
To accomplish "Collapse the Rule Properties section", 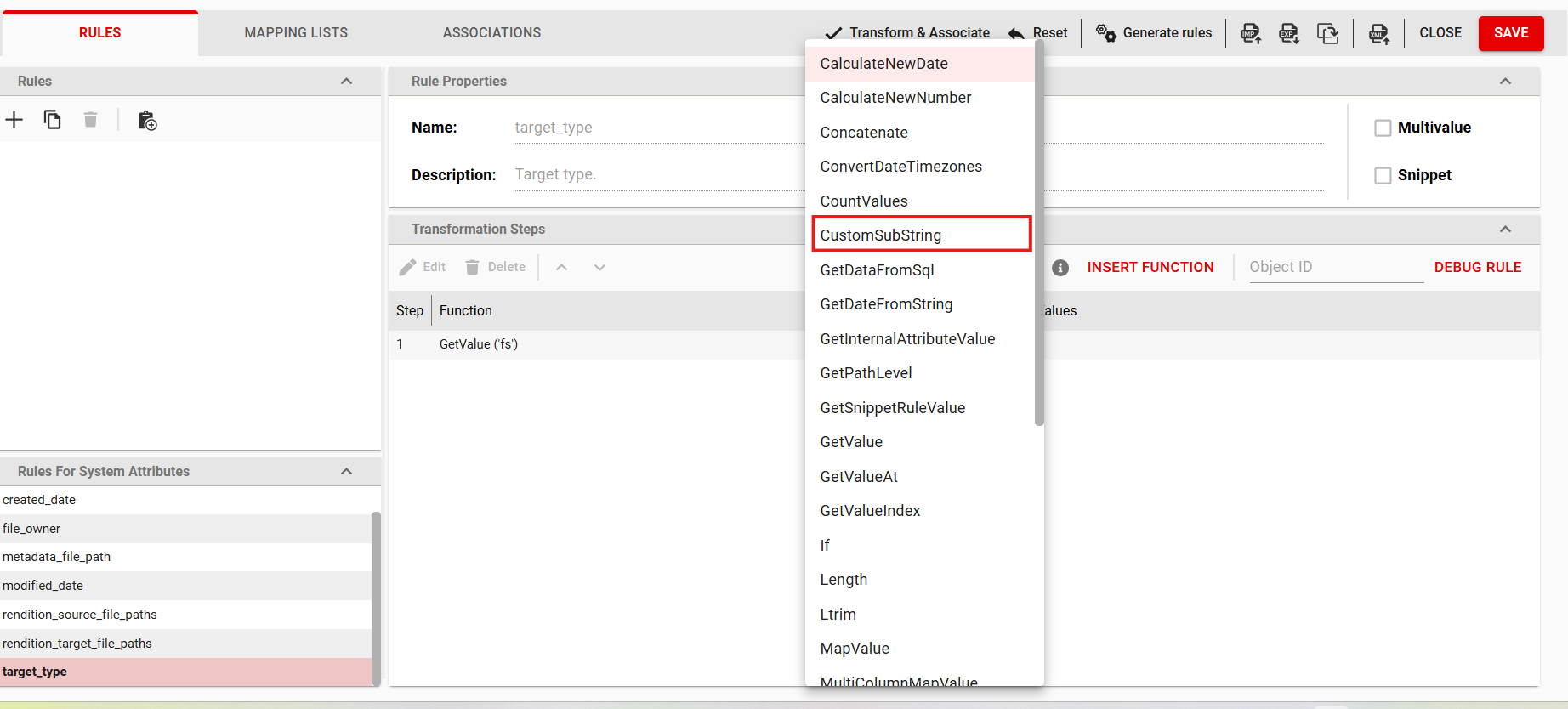I will coord(1505,81).
